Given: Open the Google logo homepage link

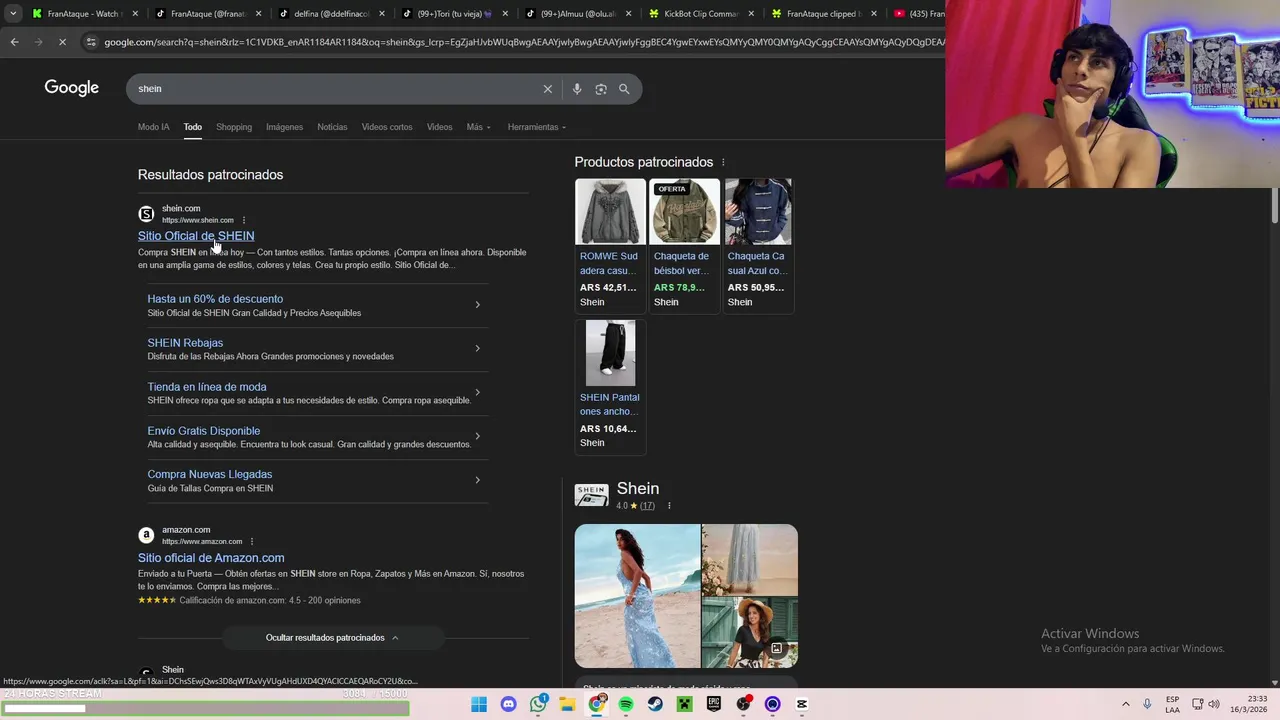Looking at the screenshot, I should pos(71,88).
